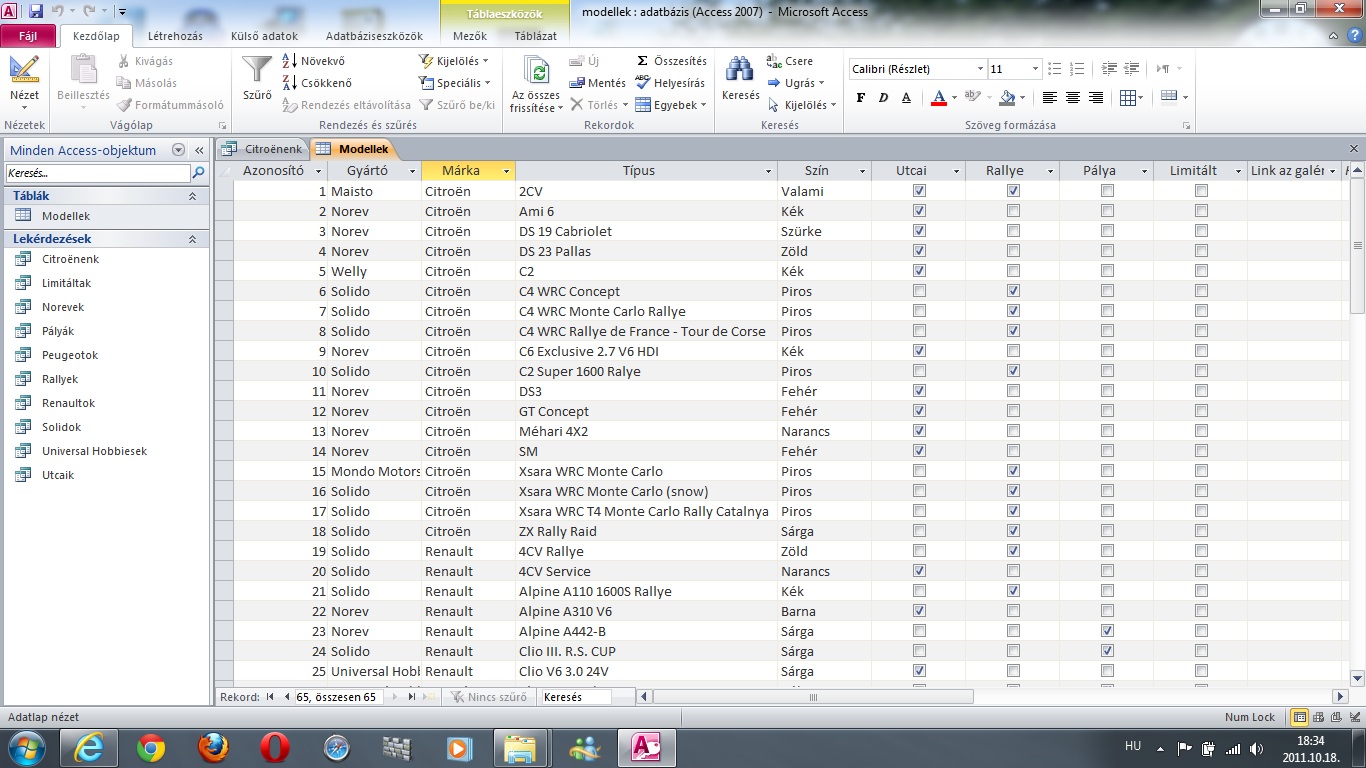Screen dimensions: 1366x768
Task: Check Limitált for the DS 19 Cabriolet row
Action: pos(1201,231)
